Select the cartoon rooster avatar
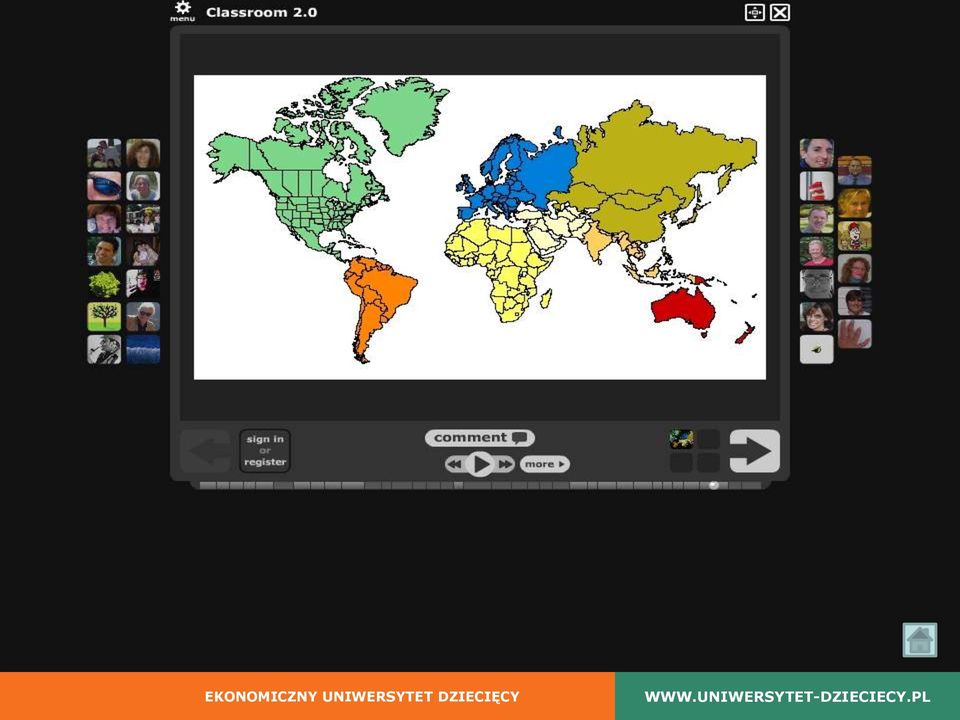Screen dimensions: 960x720 855,236
